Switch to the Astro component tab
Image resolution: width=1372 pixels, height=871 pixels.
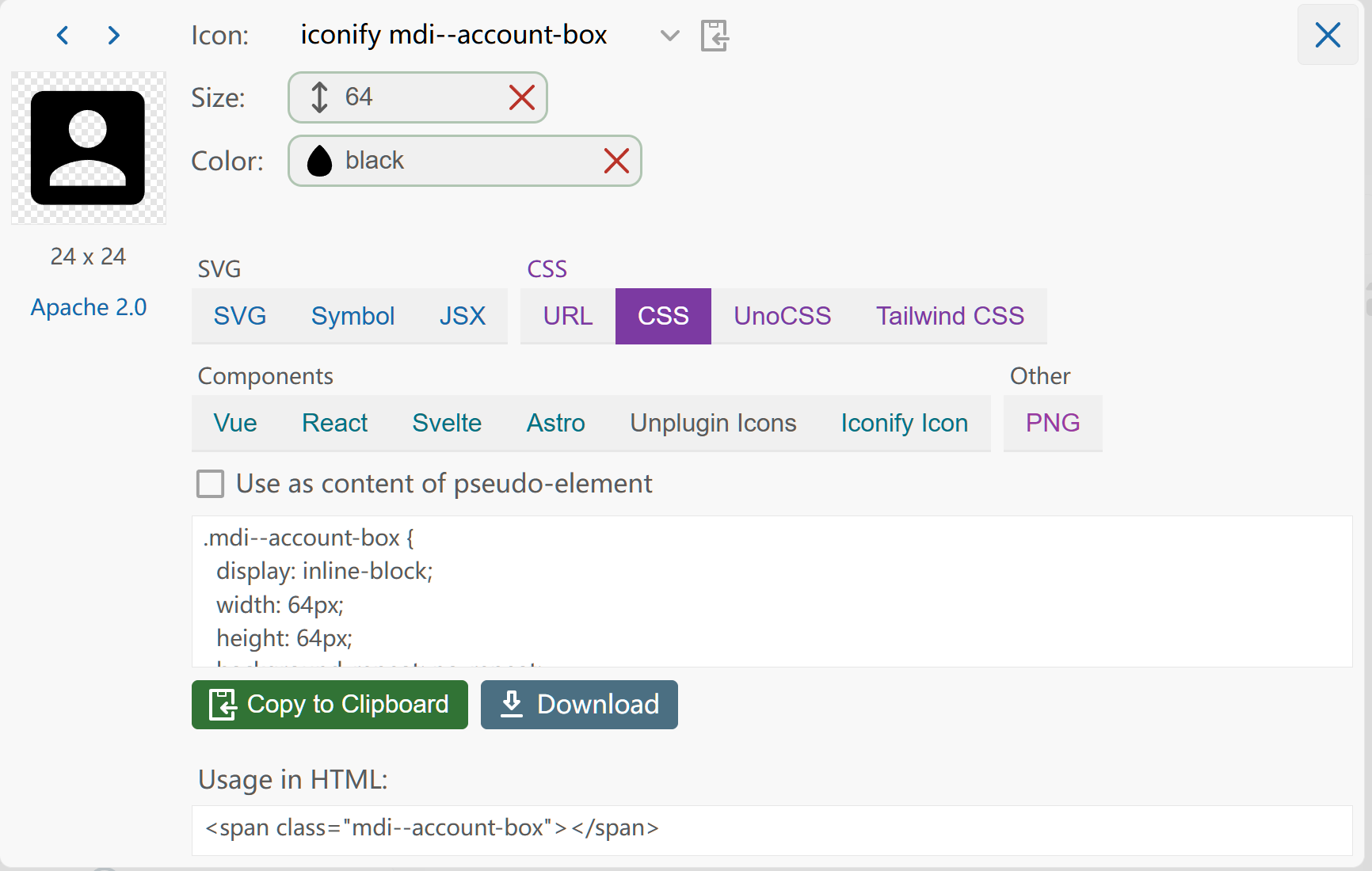[556, 423]
